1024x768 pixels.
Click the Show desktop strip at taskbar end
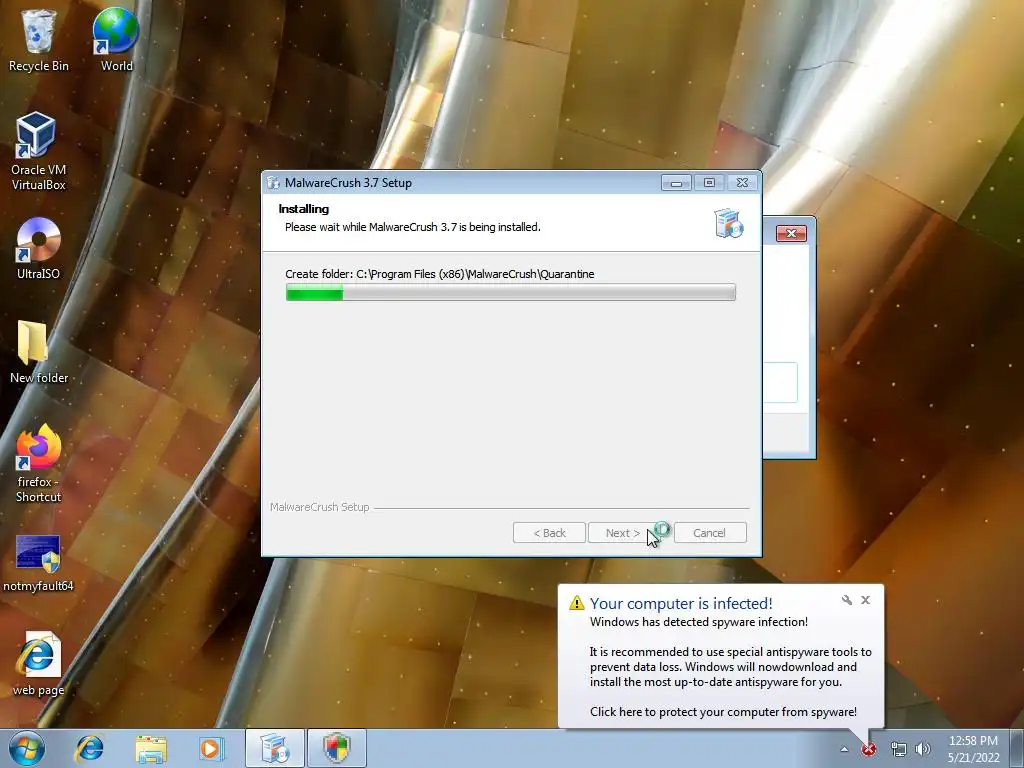[x=1018, y=748]
